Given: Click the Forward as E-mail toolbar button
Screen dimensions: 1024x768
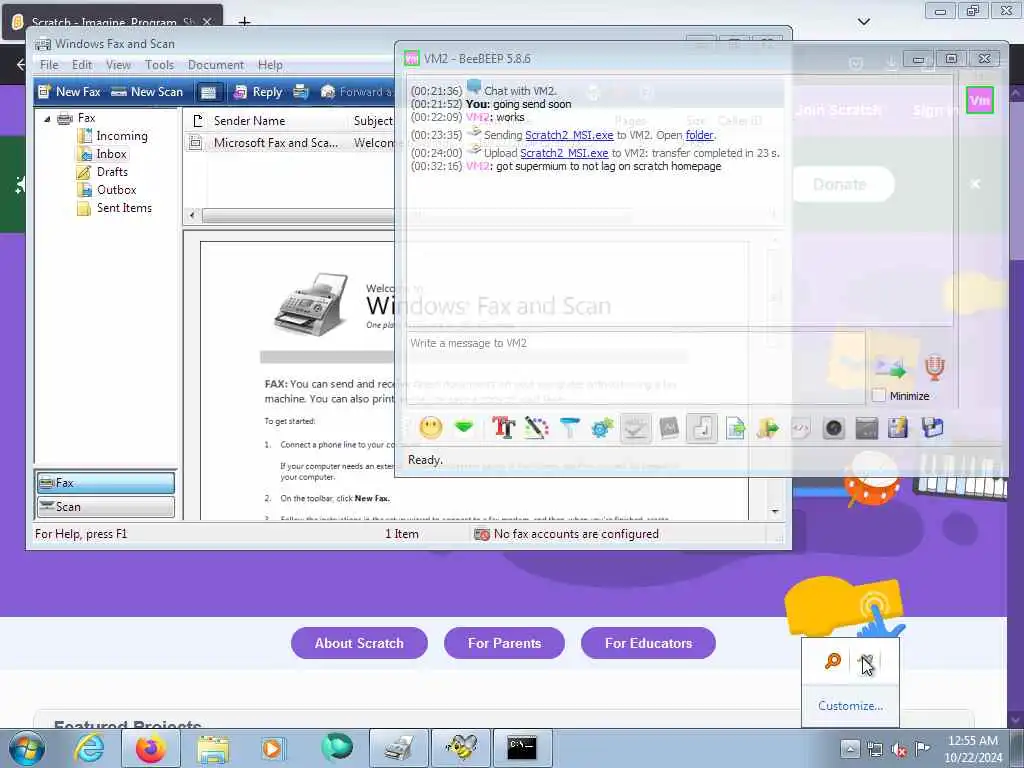Looking at the screenshot, I should (x=357, y=92).
